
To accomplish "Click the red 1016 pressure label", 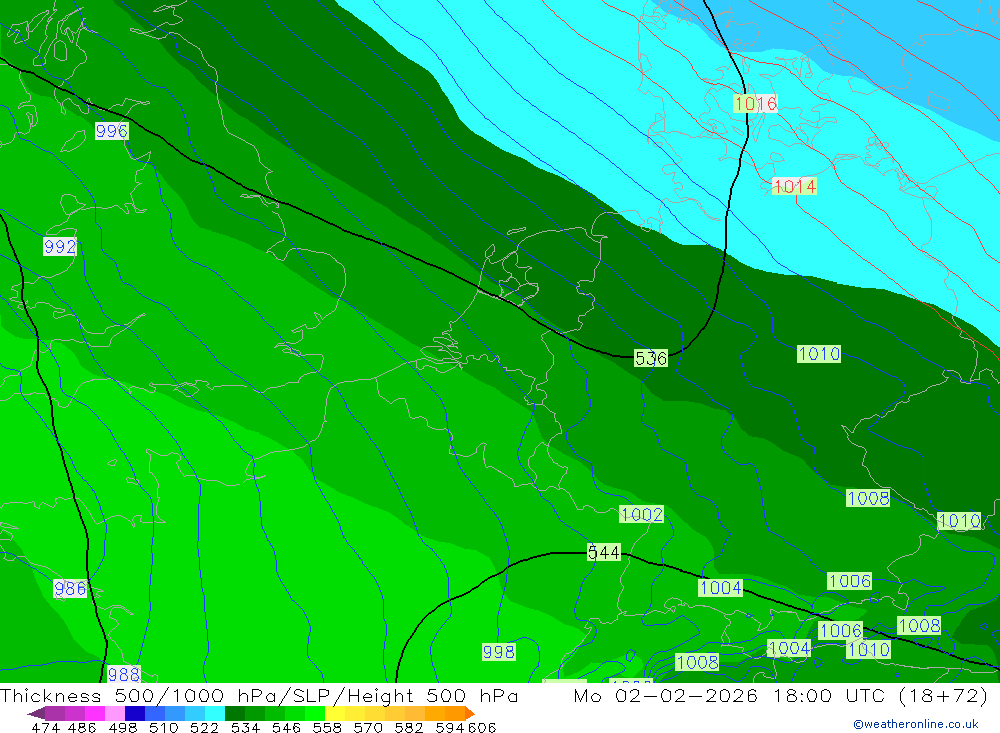I will [755, 103].
